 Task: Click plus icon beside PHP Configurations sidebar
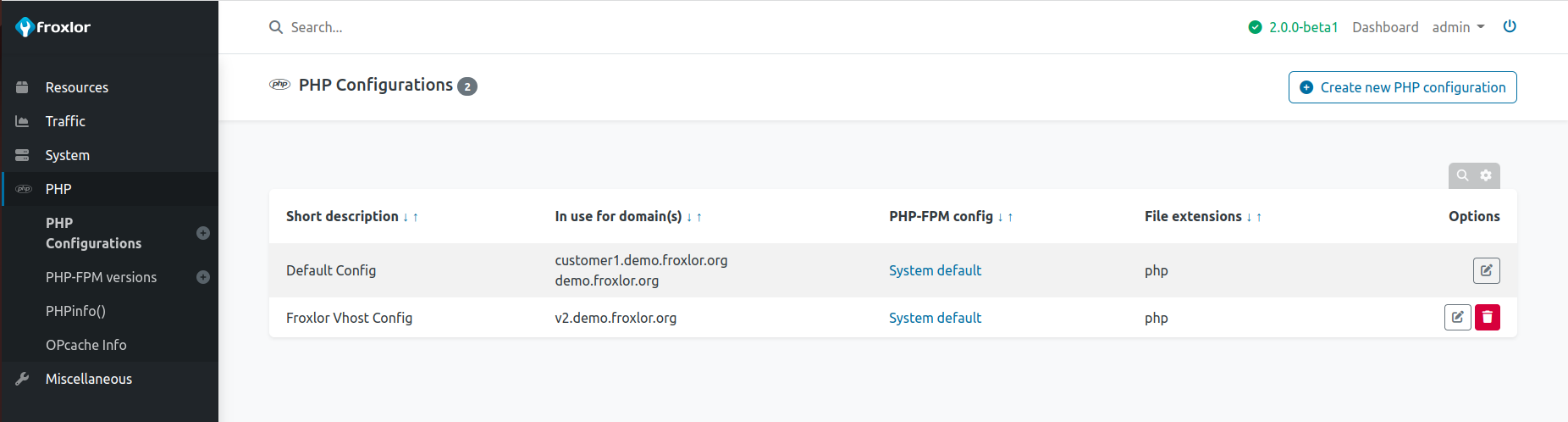click(x=203, y=233)
